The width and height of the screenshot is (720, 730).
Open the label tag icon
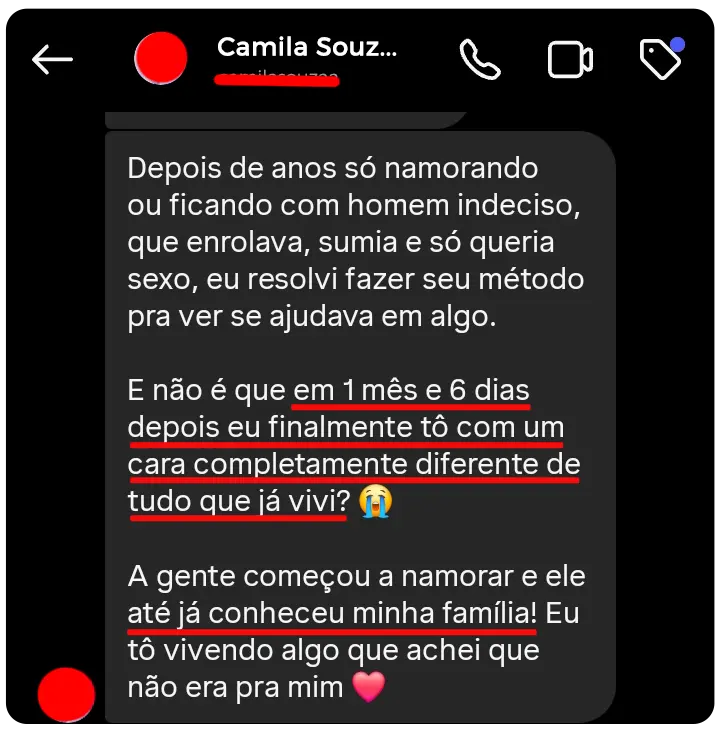pyautogui.click(x=660, y=59)
